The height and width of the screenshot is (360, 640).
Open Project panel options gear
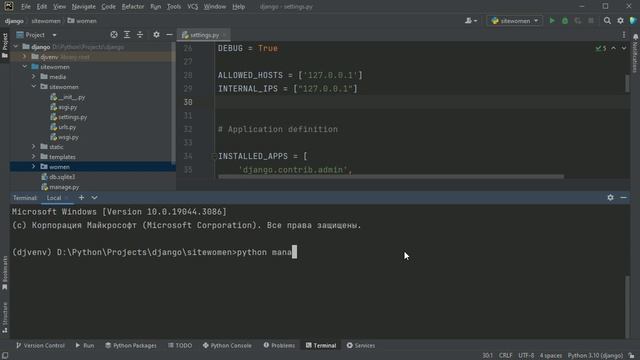[x=156, y=35]
